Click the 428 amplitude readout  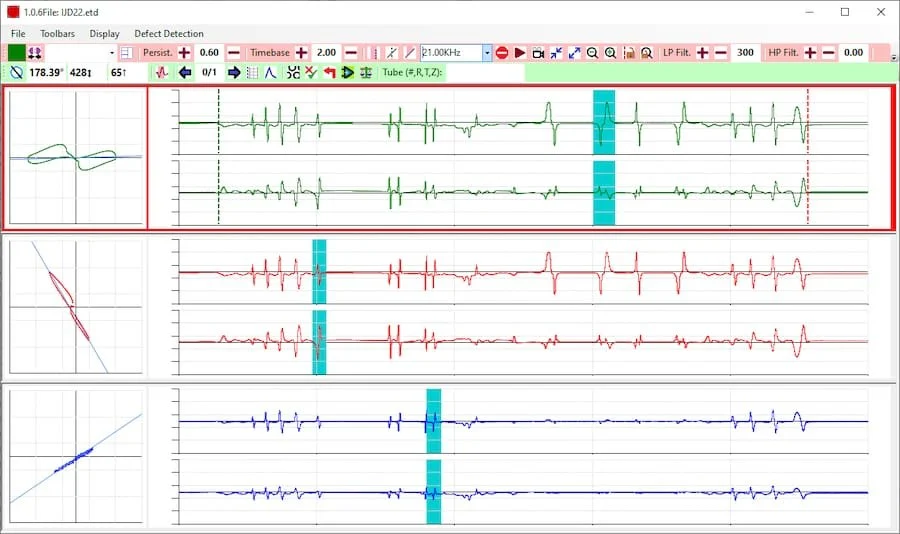tap(81, 72)
